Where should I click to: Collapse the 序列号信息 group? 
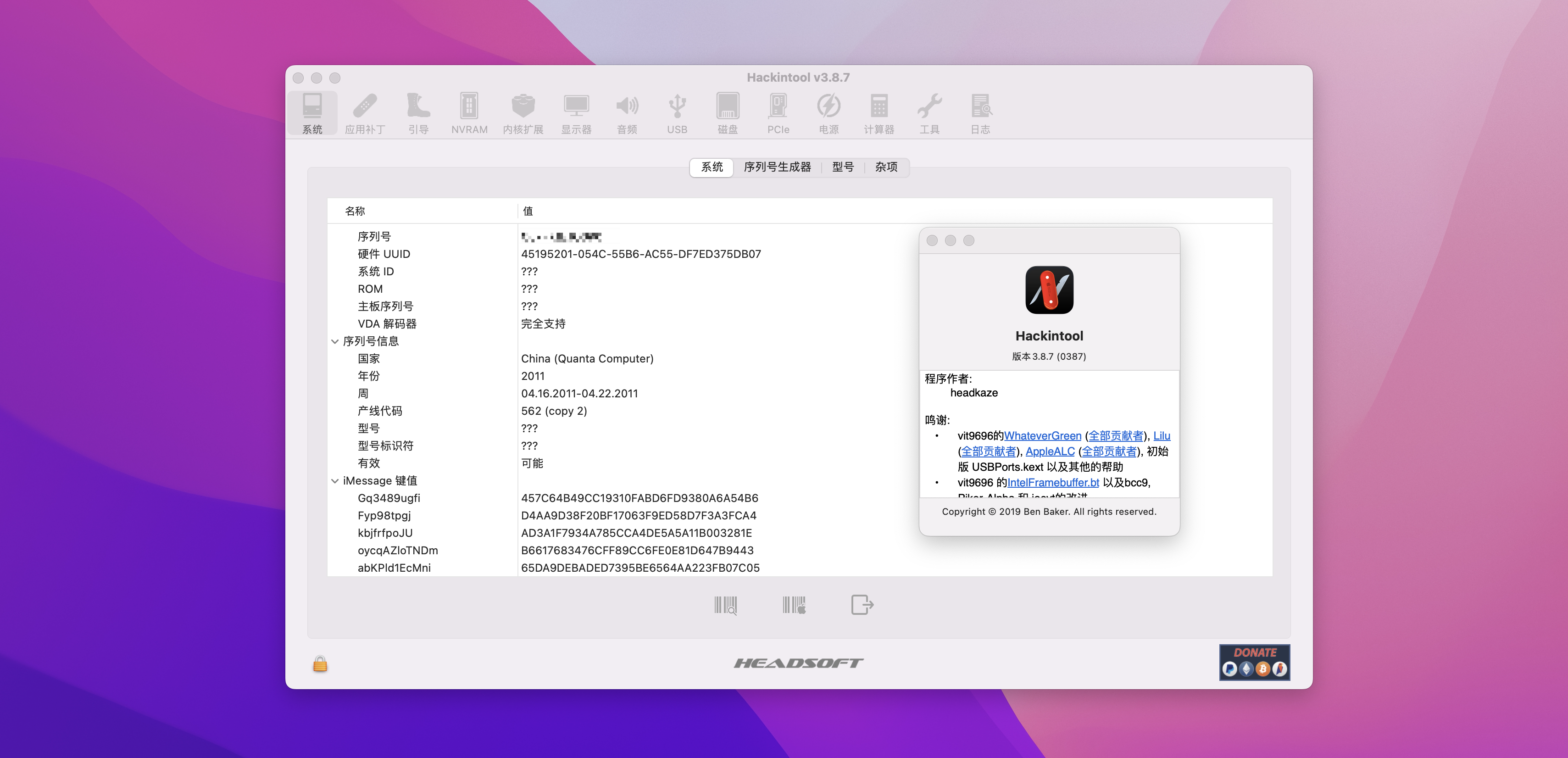click(335, 341)
